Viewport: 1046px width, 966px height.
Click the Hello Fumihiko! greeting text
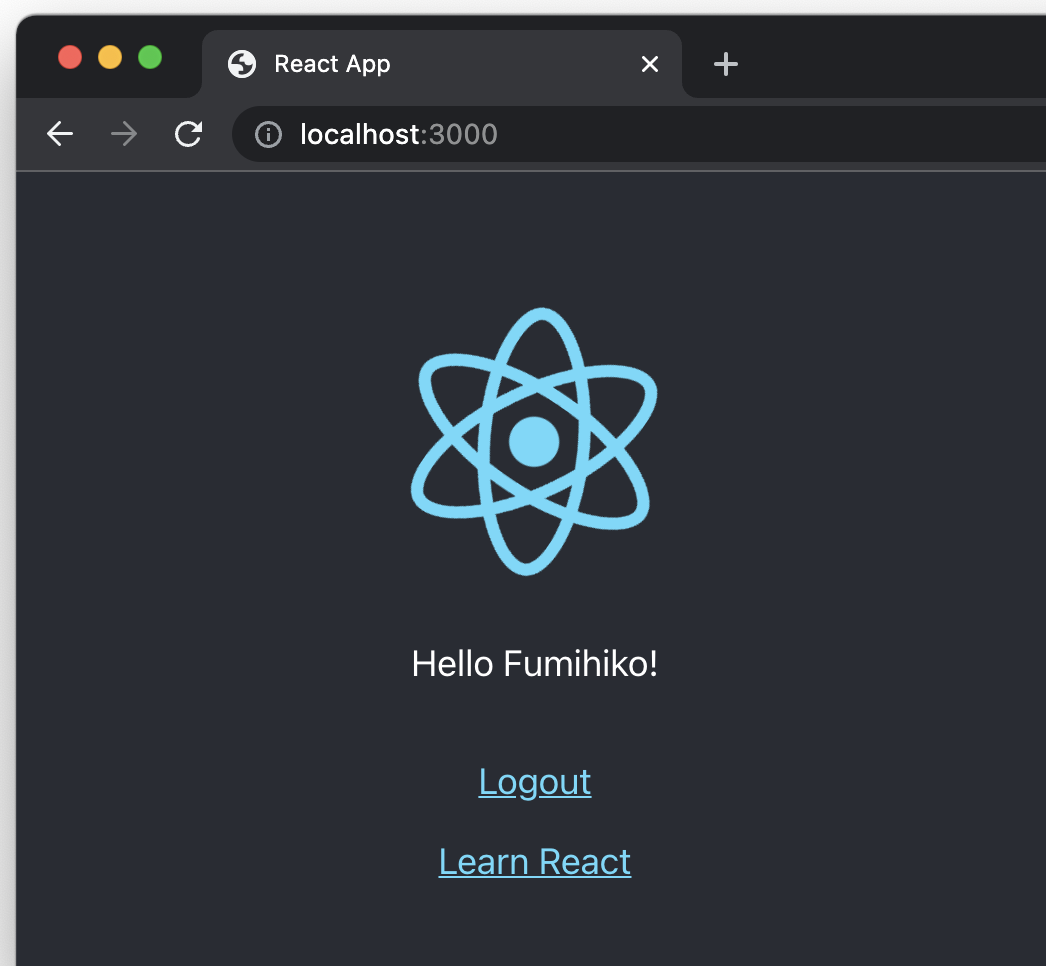534,664
